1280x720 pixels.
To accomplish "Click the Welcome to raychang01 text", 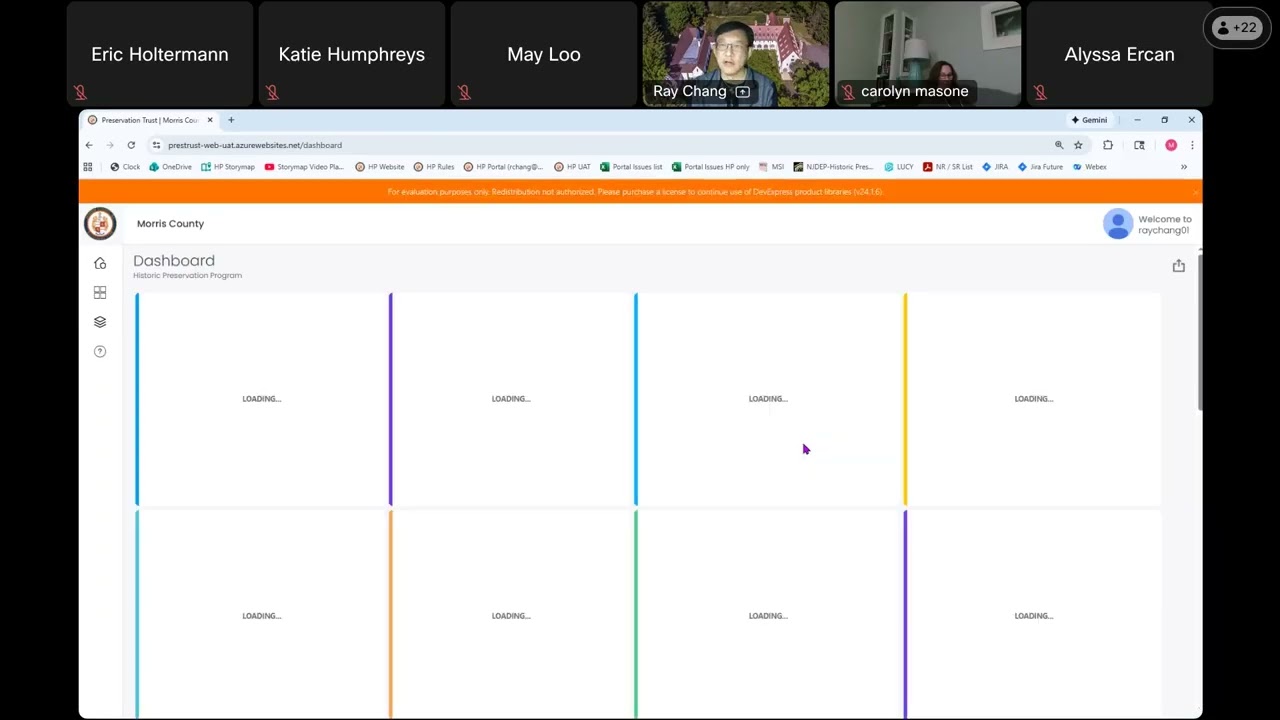I will click(1165, 225).
